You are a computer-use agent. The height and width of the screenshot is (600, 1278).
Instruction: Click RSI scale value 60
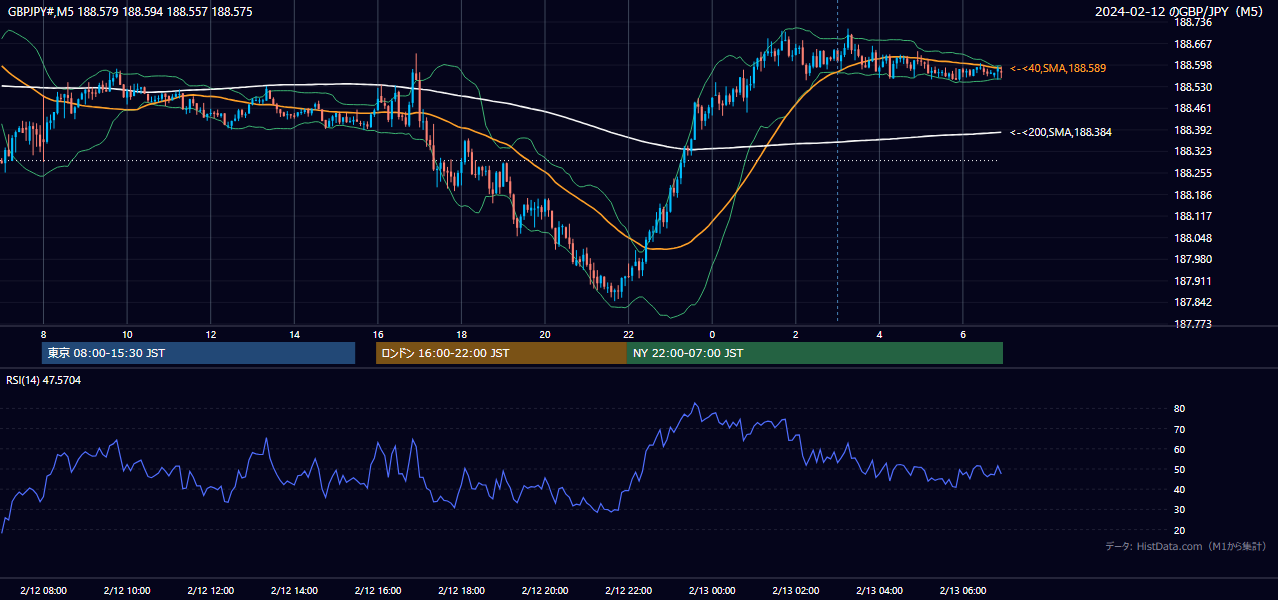1179,449
